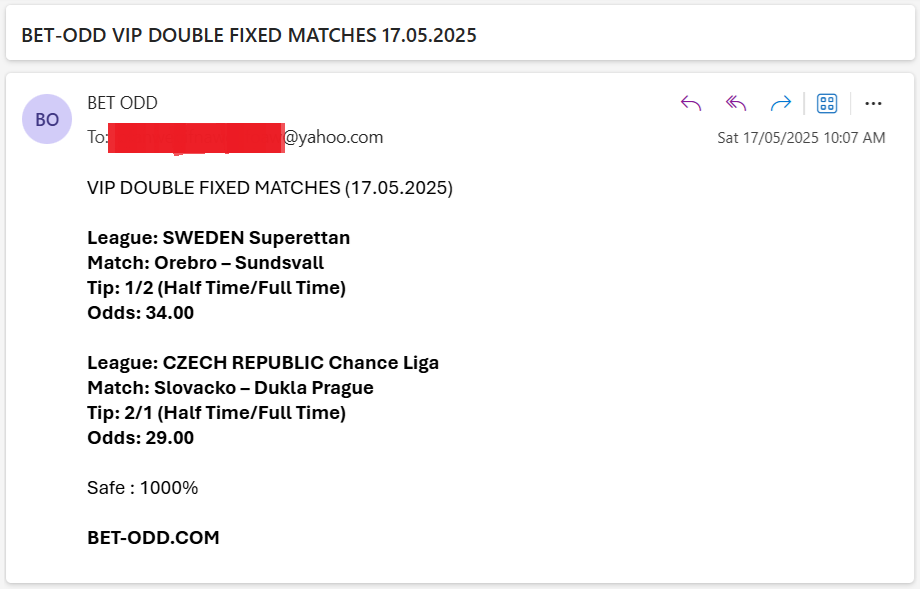Open the More actions ellipsis menu
This screenshot has height=589, width=920.
pos(873,103)
